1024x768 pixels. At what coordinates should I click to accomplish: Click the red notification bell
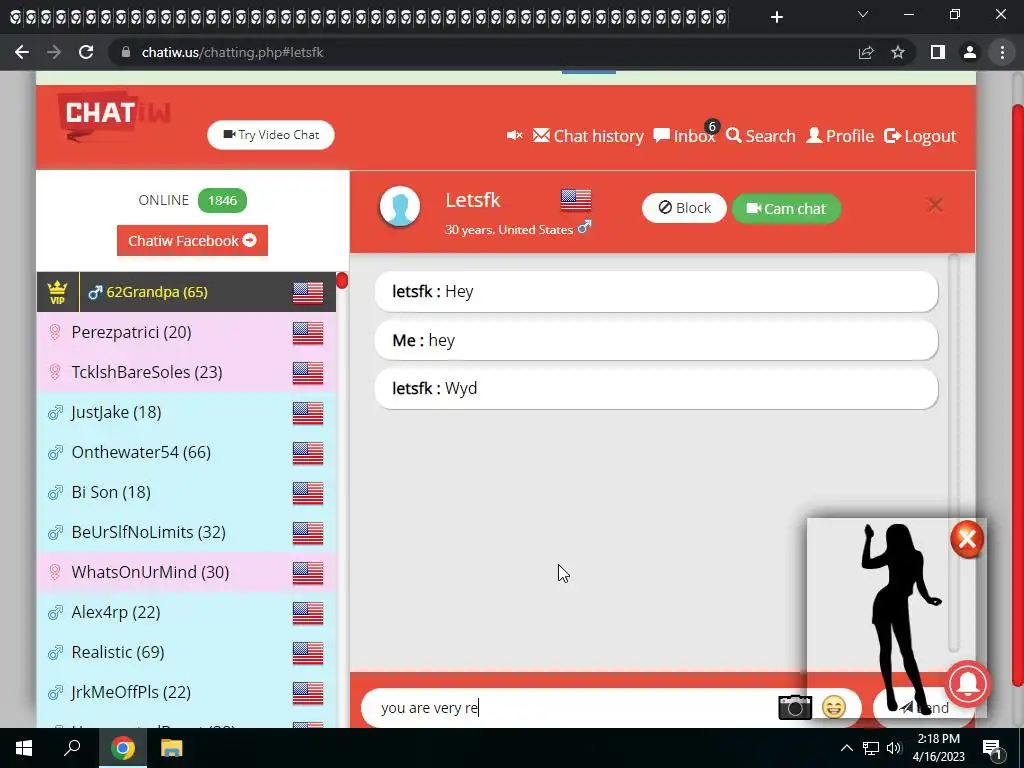point(968,683)
